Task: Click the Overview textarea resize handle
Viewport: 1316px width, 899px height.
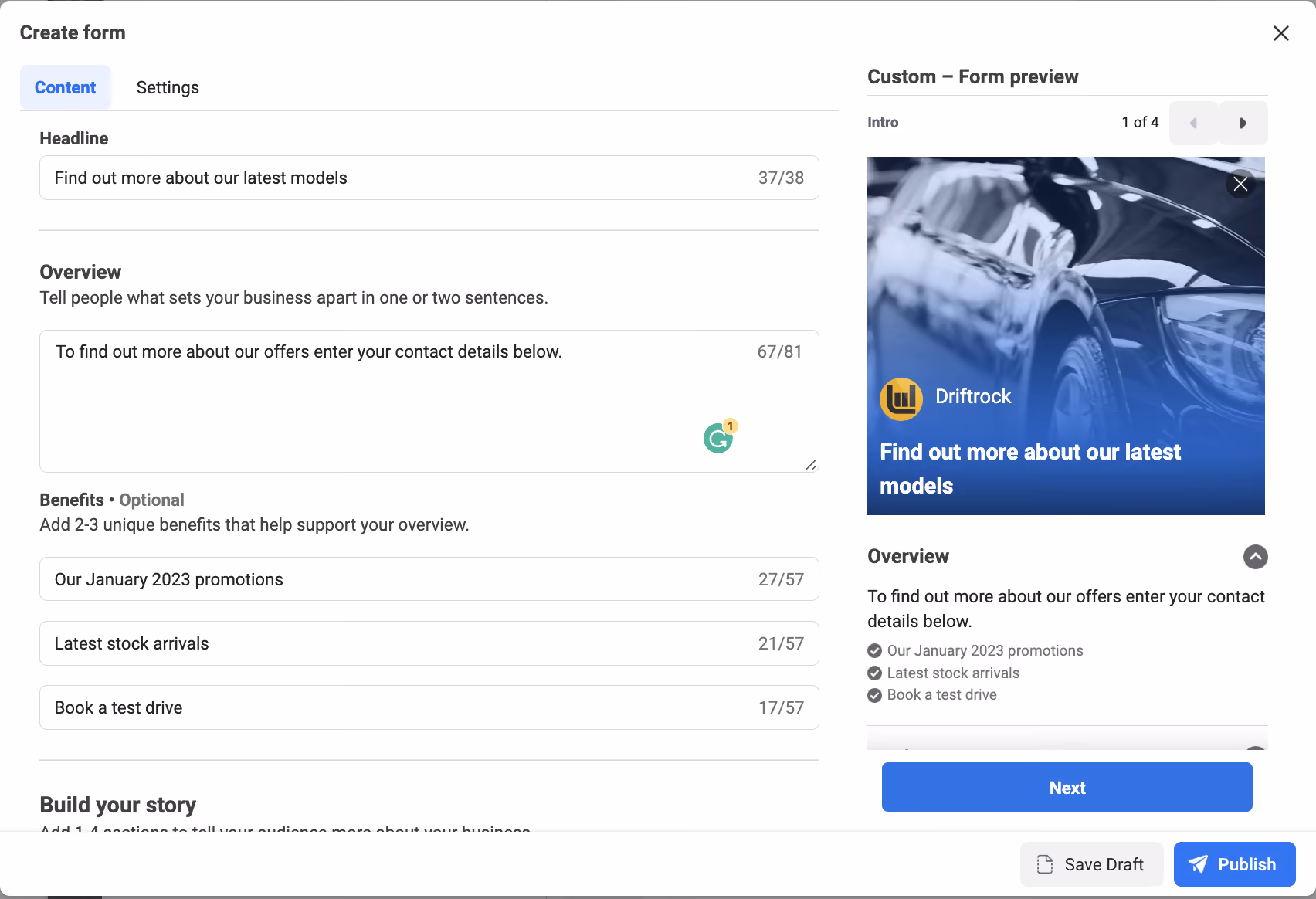Action: point(810,464)
